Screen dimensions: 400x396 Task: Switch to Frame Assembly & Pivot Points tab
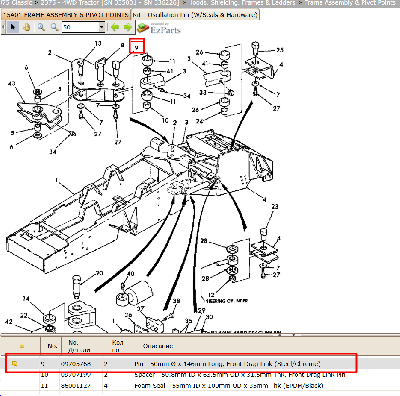67,15
